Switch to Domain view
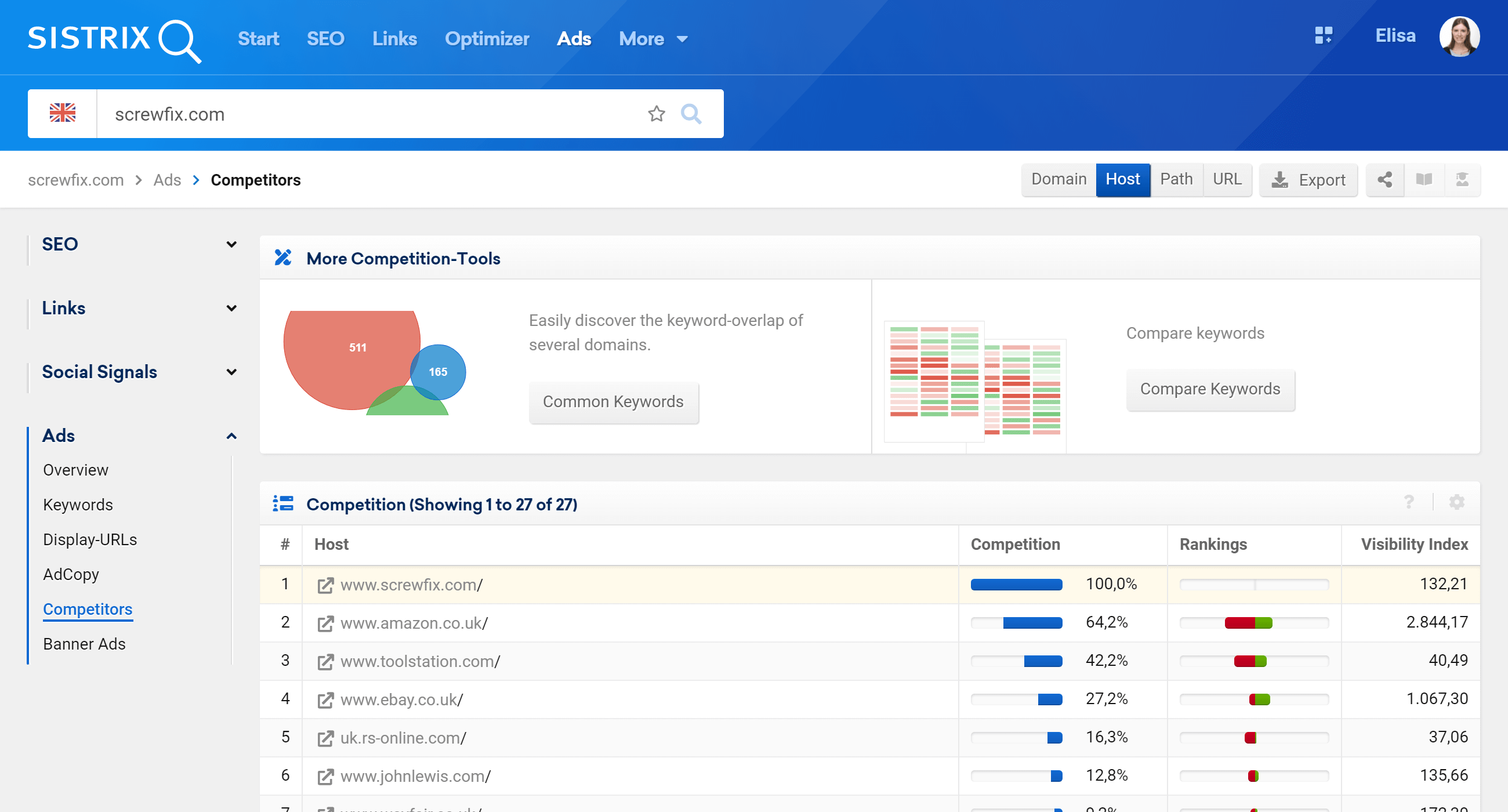The image size is (1508, 812). click(x=1058, y=180)
